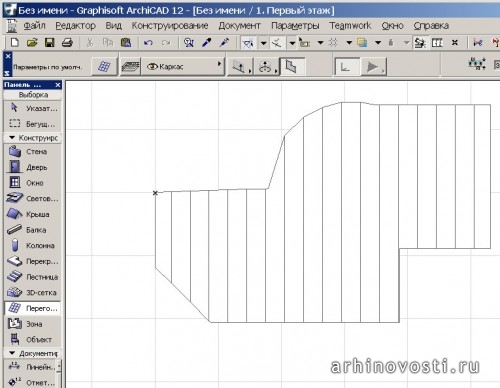
Task: Open the guide lines options arrow
Action: [263, 43]
